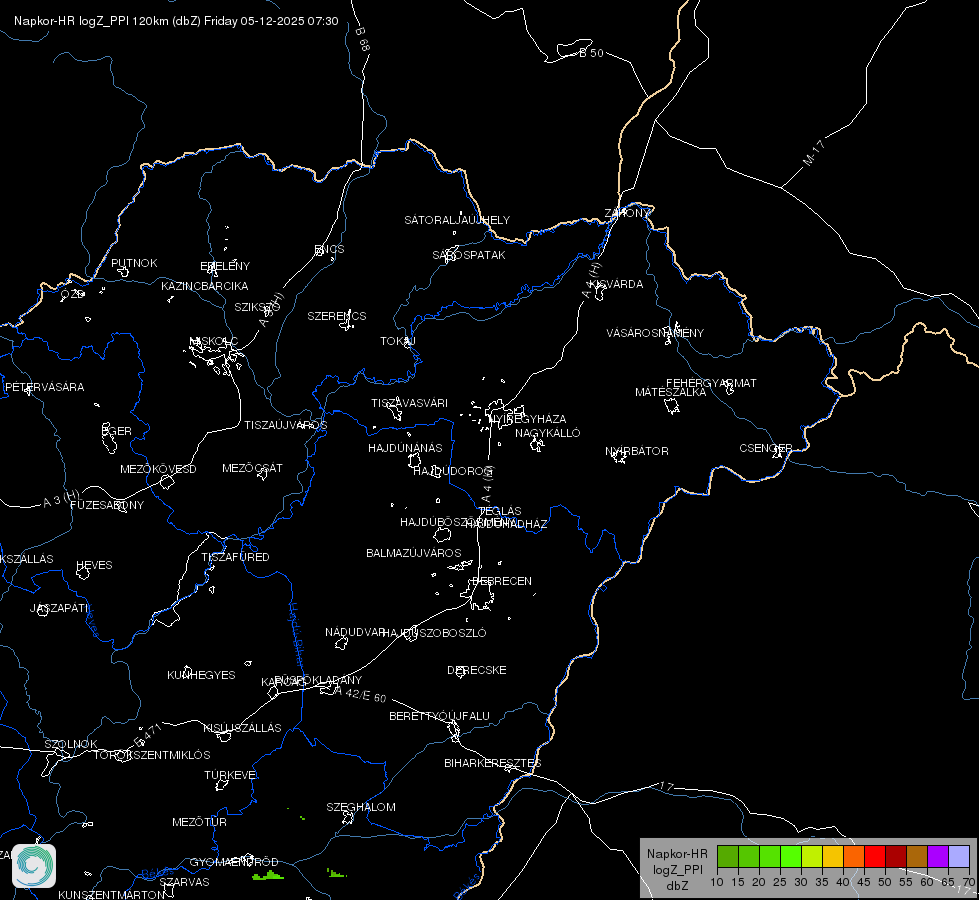Click the SÁTORALJAÚJHELY city label

457,220
